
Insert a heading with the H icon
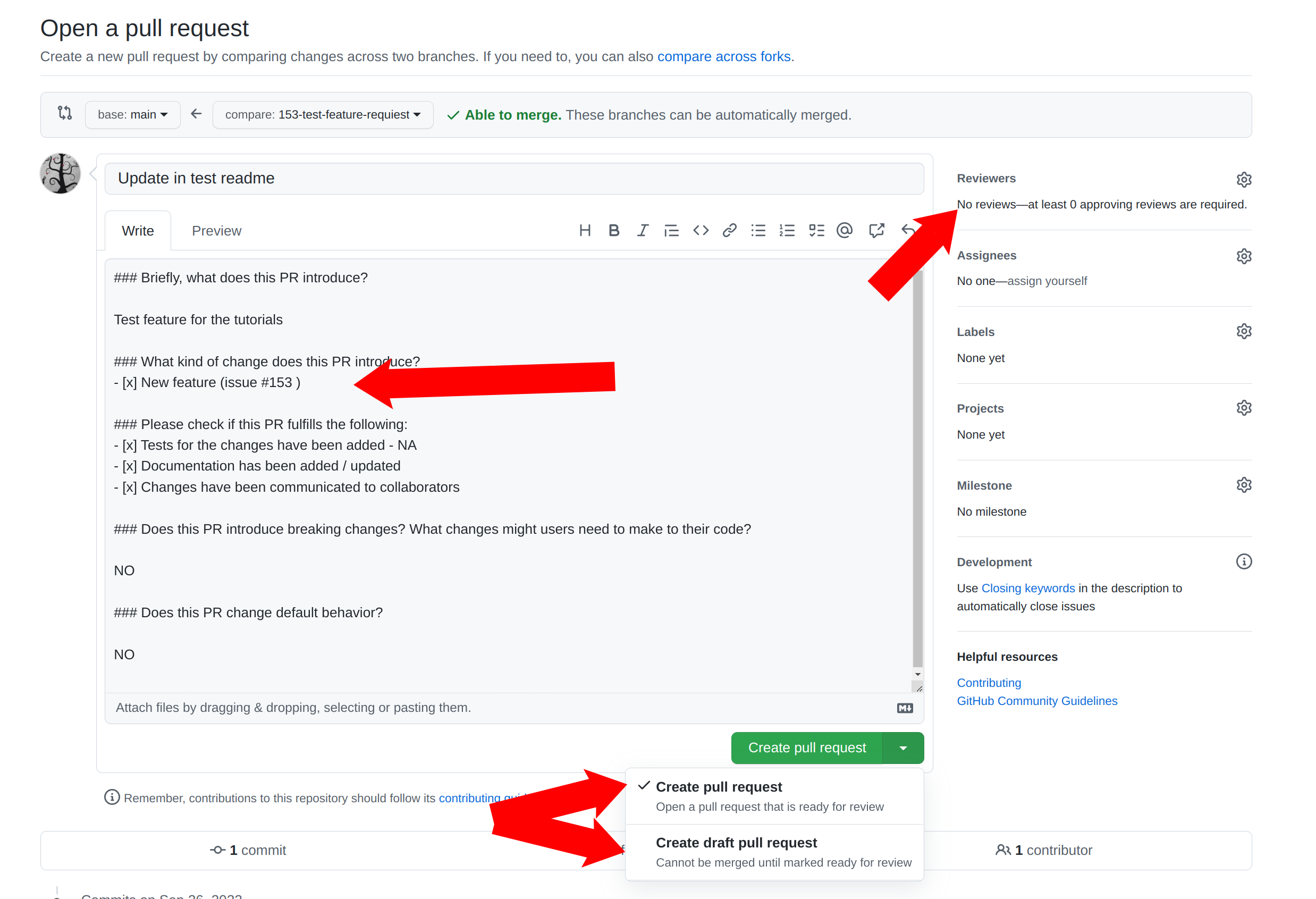[x=585, y=231]
